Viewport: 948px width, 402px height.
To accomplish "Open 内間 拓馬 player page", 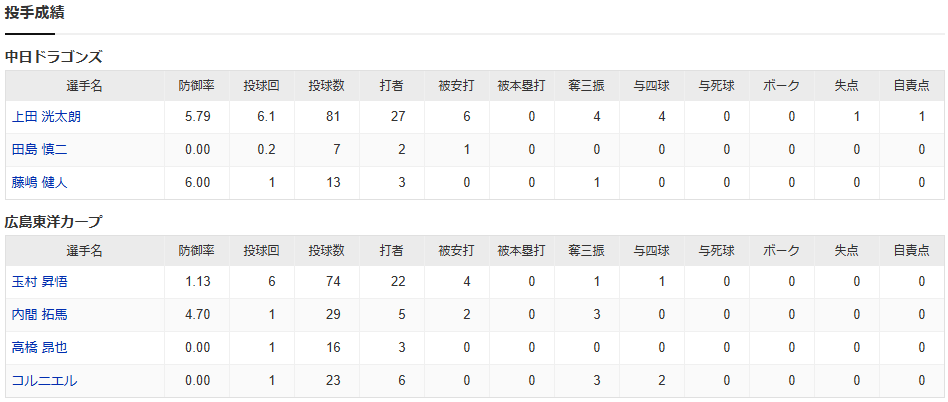I will click(39, 315).
